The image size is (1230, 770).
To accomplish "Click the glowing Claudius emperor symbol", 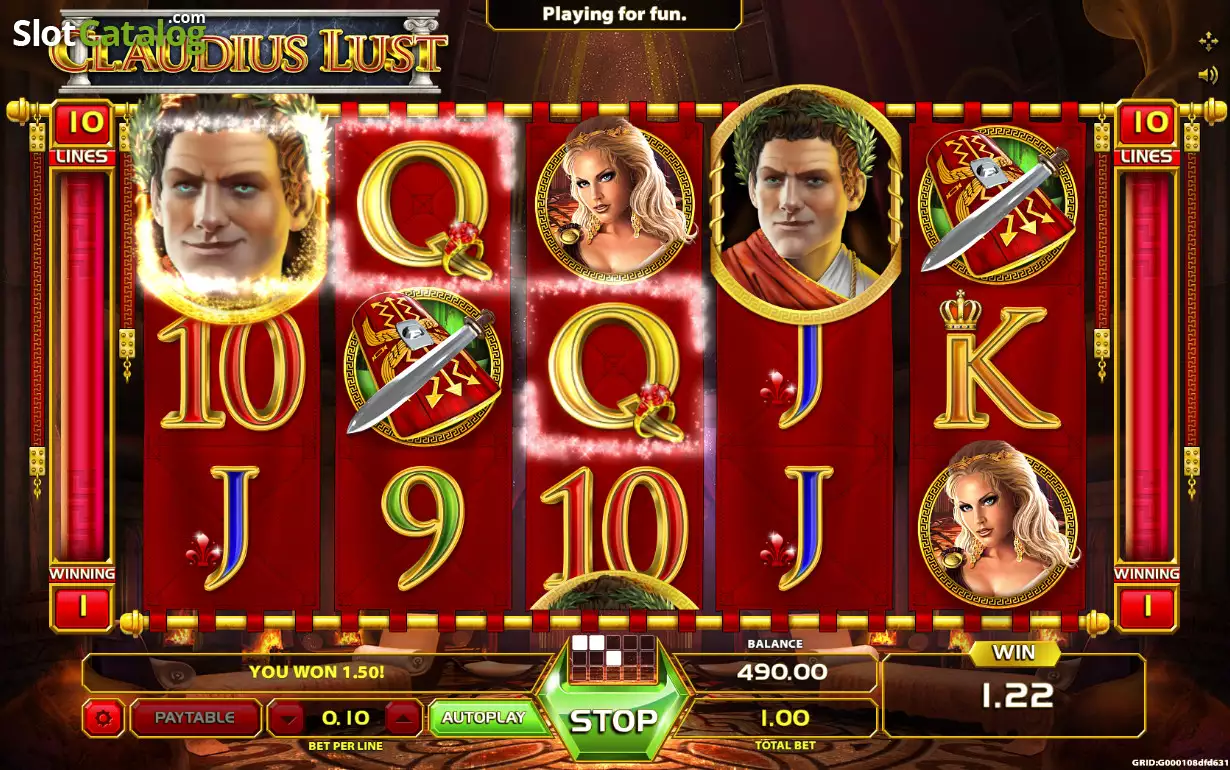I will [x=230, y=199].
